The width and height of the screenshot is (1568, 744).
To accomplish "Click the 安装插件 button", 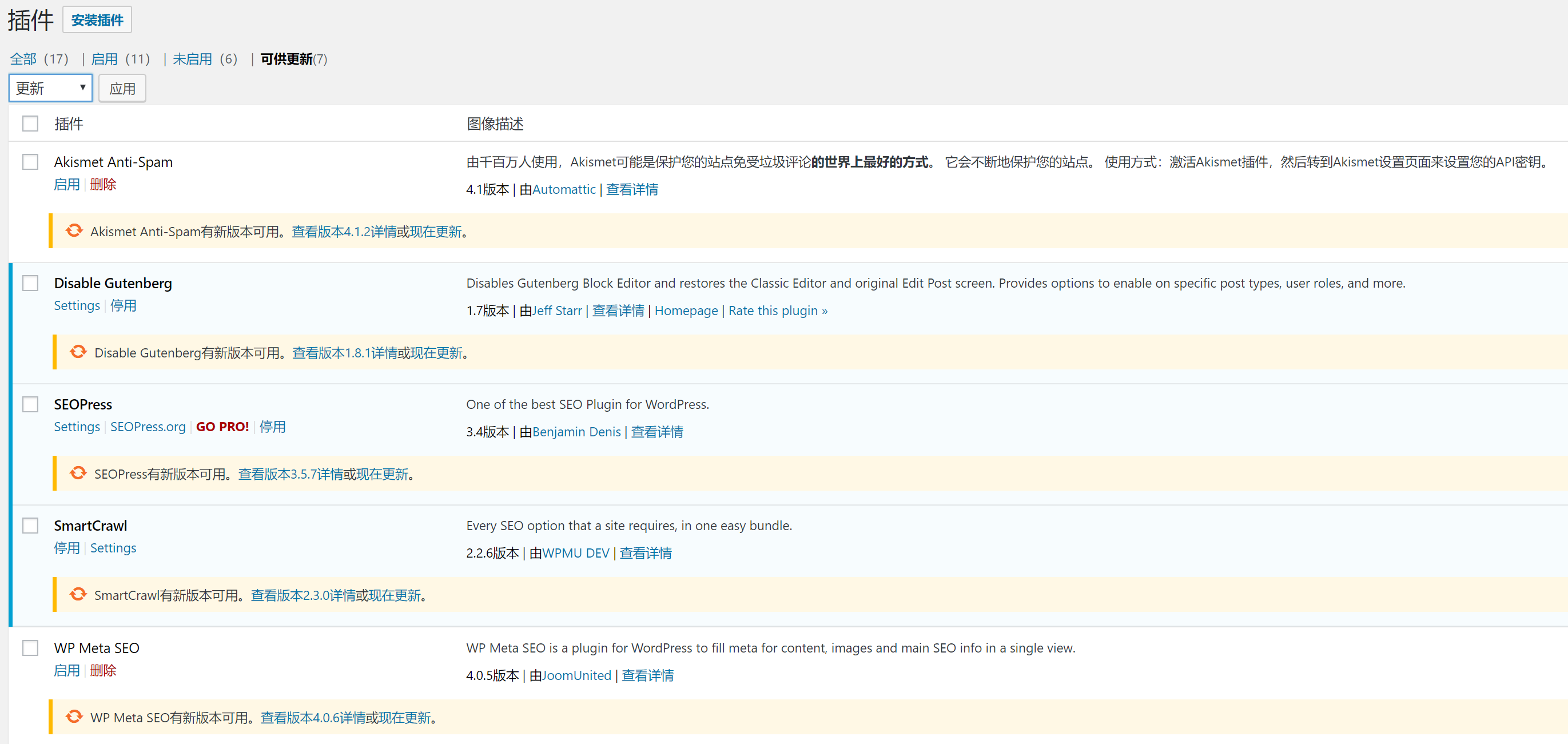I will coord(97,19).
